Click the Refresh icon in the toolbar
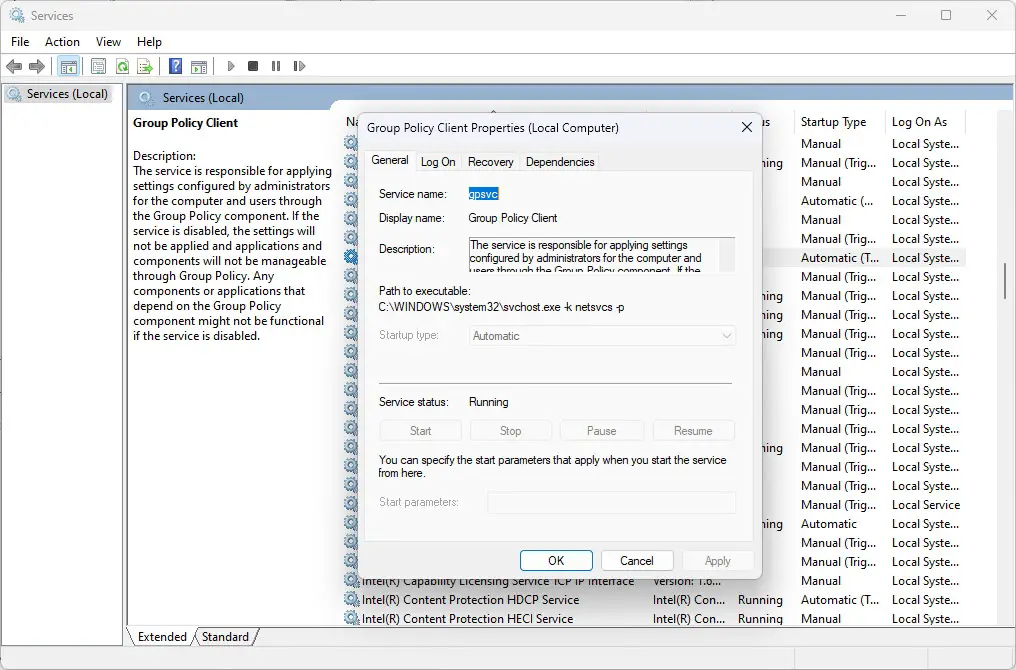 click(122, 66)
